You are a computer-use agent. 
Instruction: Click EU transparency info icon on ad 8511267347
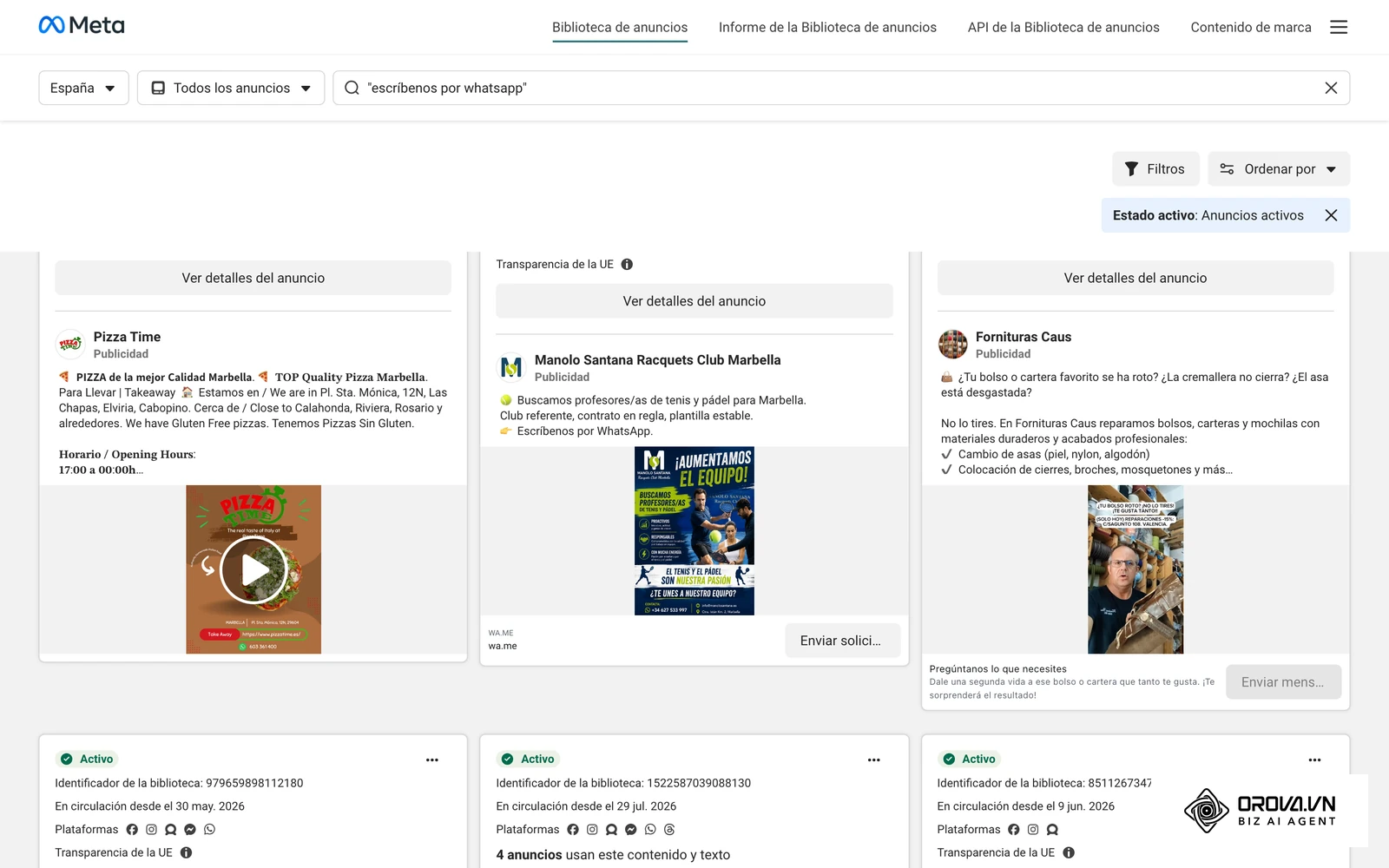pos(1069,852)
